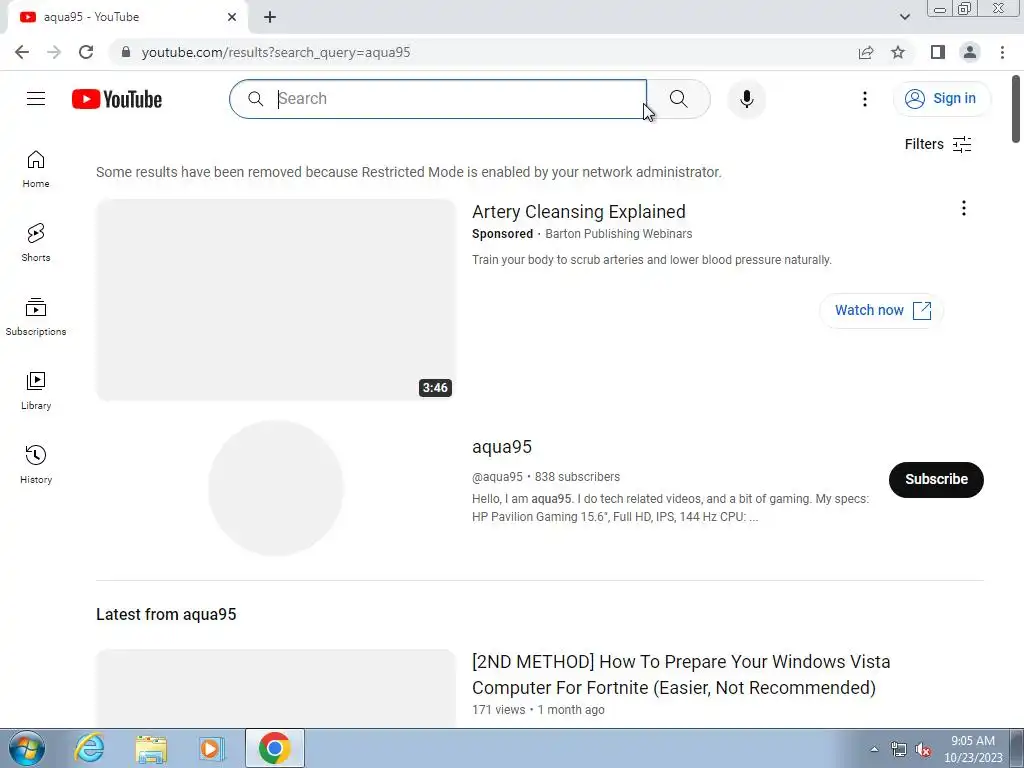Focus the YouTube search box
This screenshot has width=1024, height=768.
tap(438, 99)
